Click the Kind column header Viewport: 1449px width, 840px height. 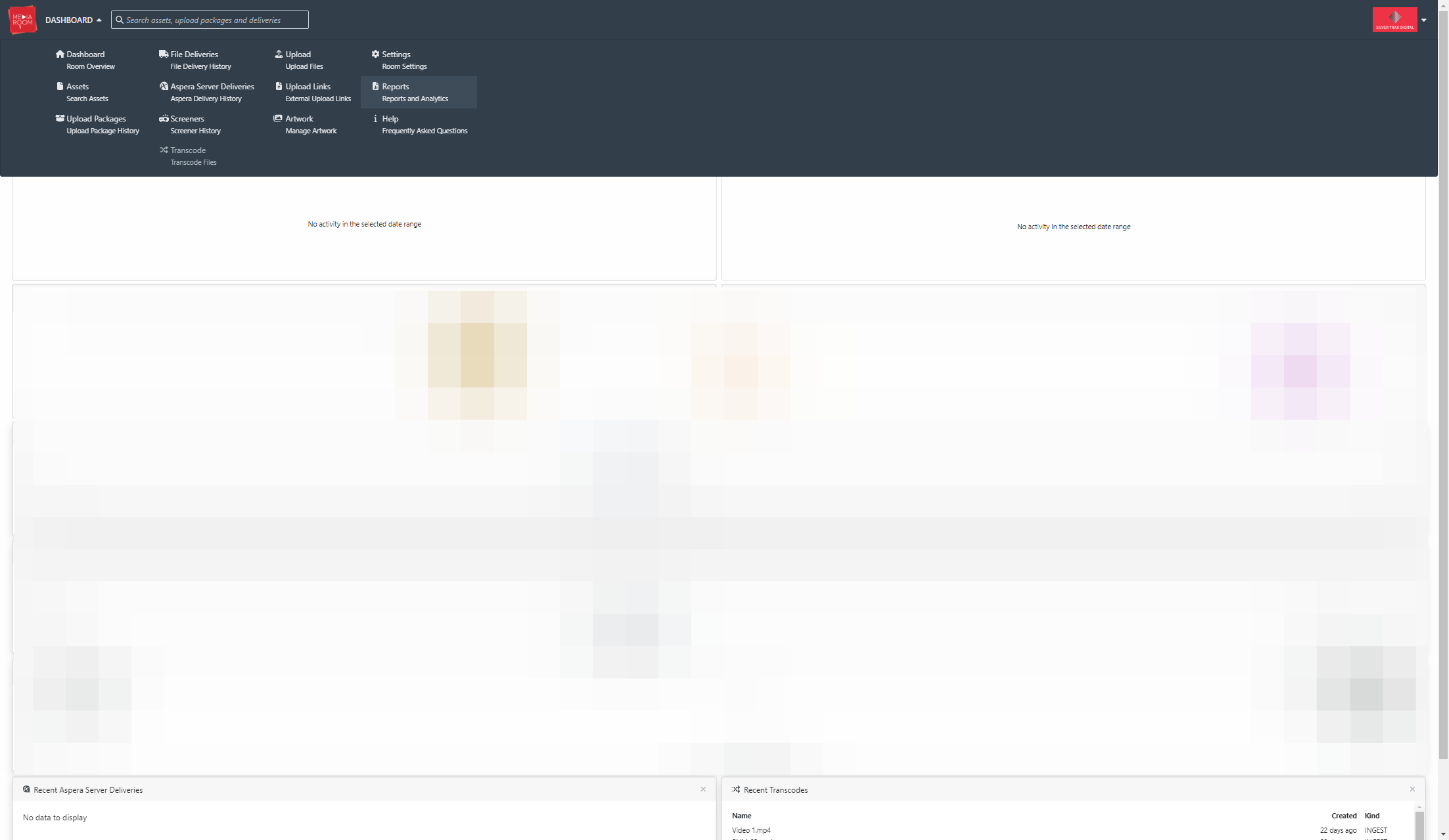1372,816
